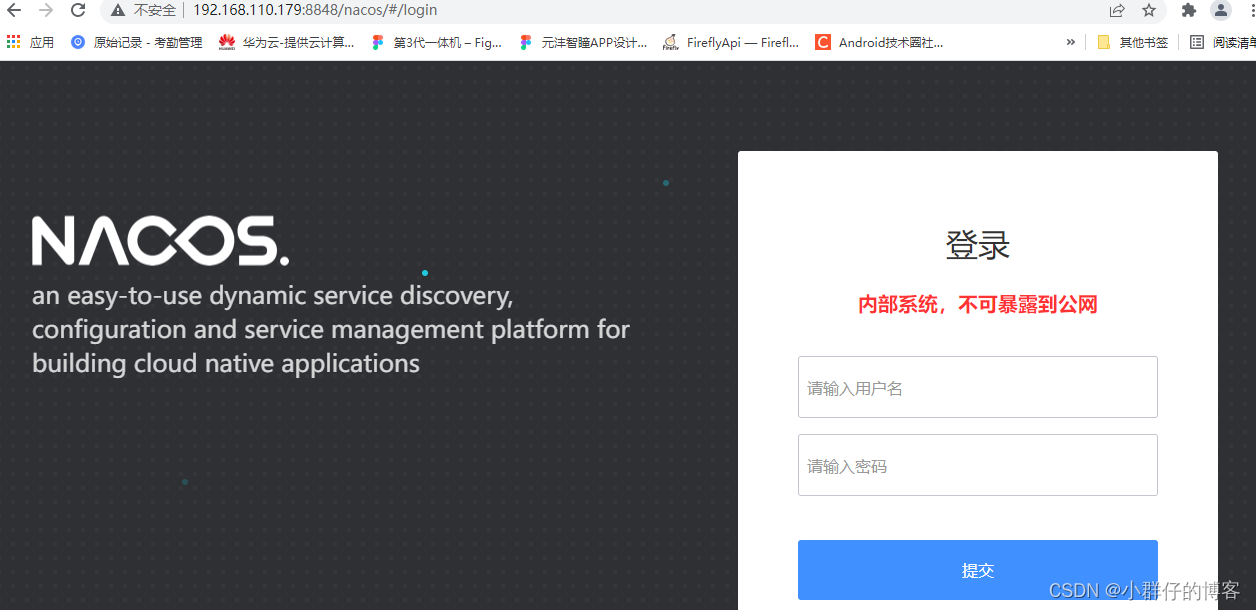Open the 其他书签 folder

point(1132,42)
